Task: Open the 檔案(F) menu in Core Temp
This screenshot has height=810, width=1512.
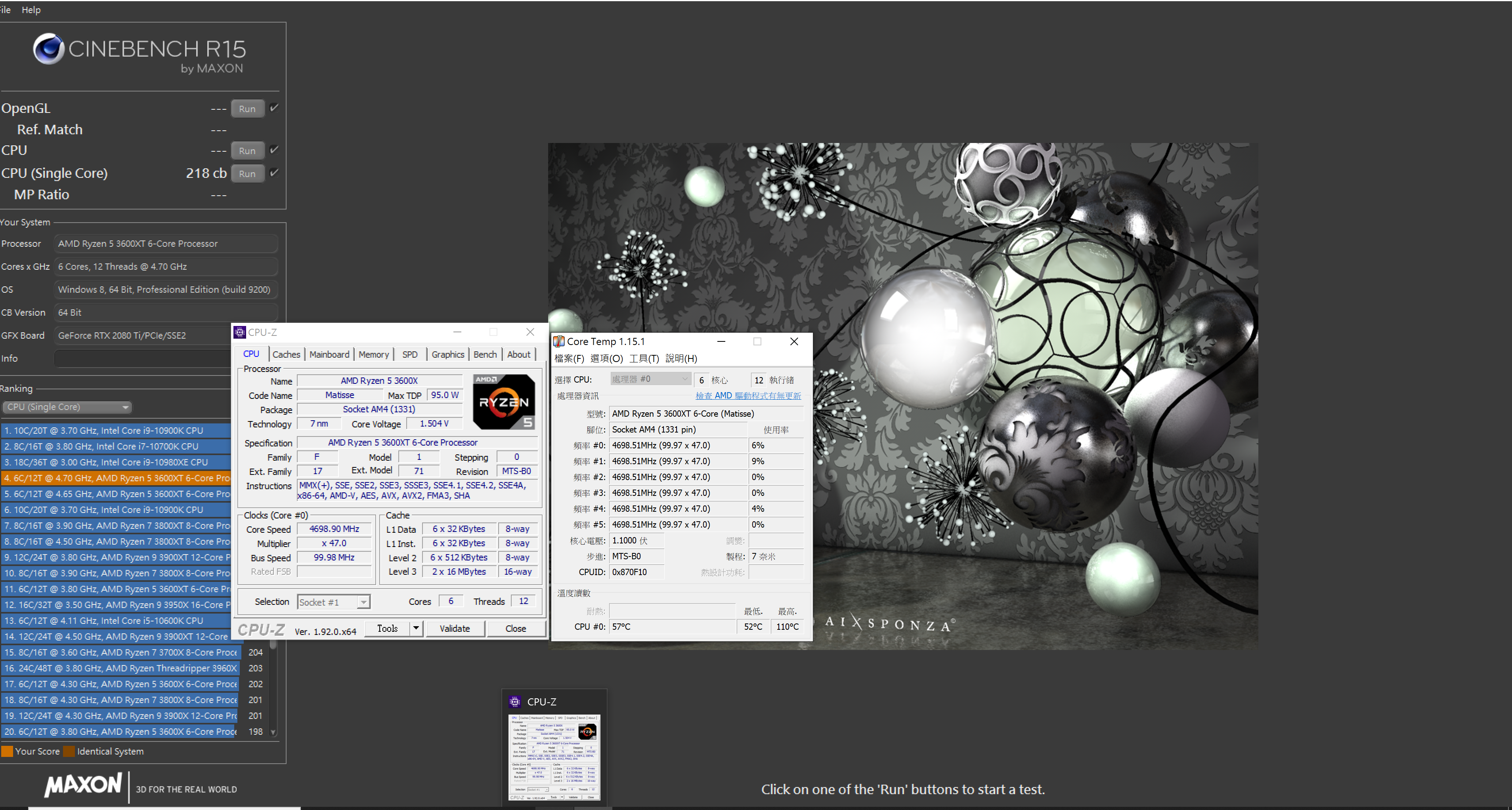Action: 570,358
